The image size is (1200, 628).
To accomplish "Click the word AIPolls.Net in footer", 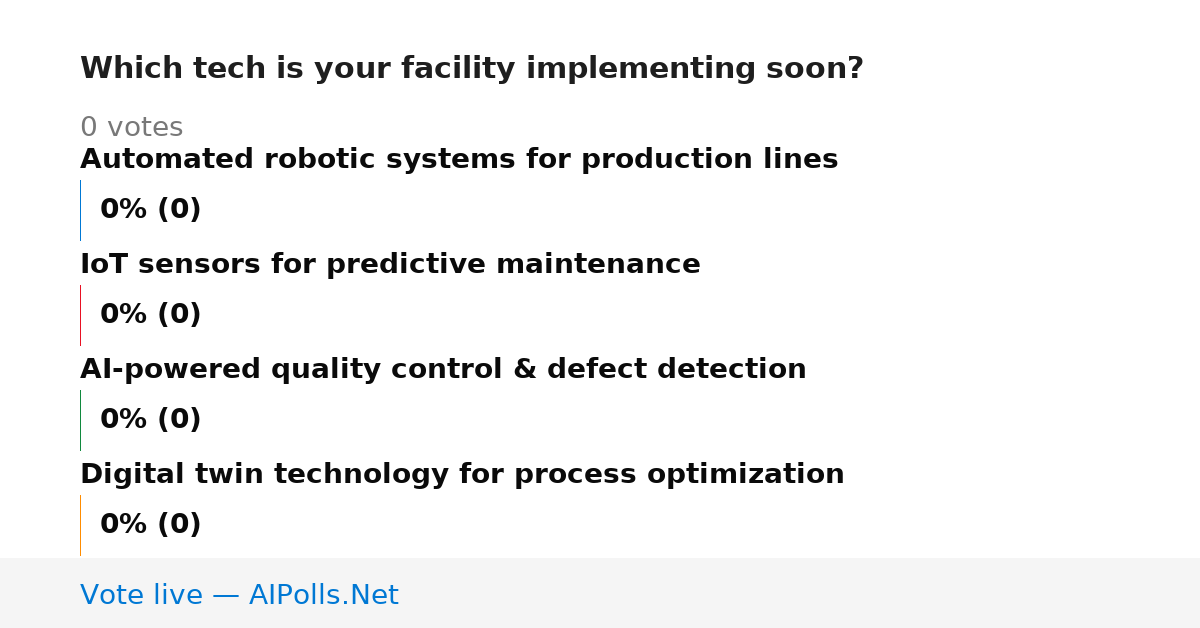I will pos(323,595).
